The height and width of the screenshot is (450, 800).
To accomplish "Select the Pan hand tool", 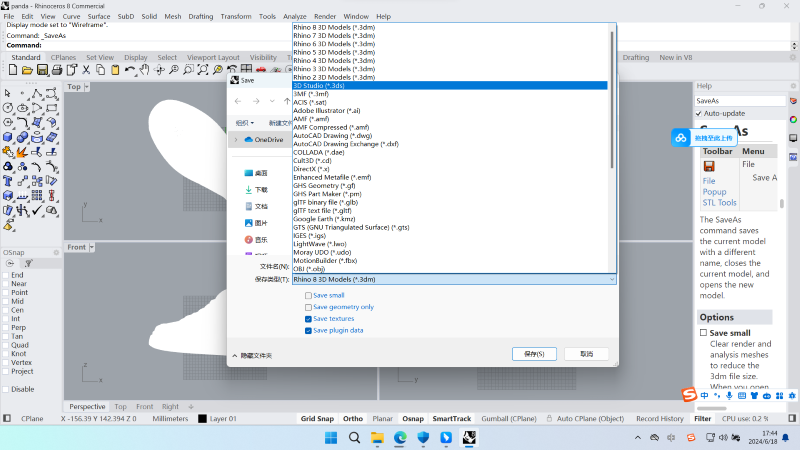I will (144, 70).
